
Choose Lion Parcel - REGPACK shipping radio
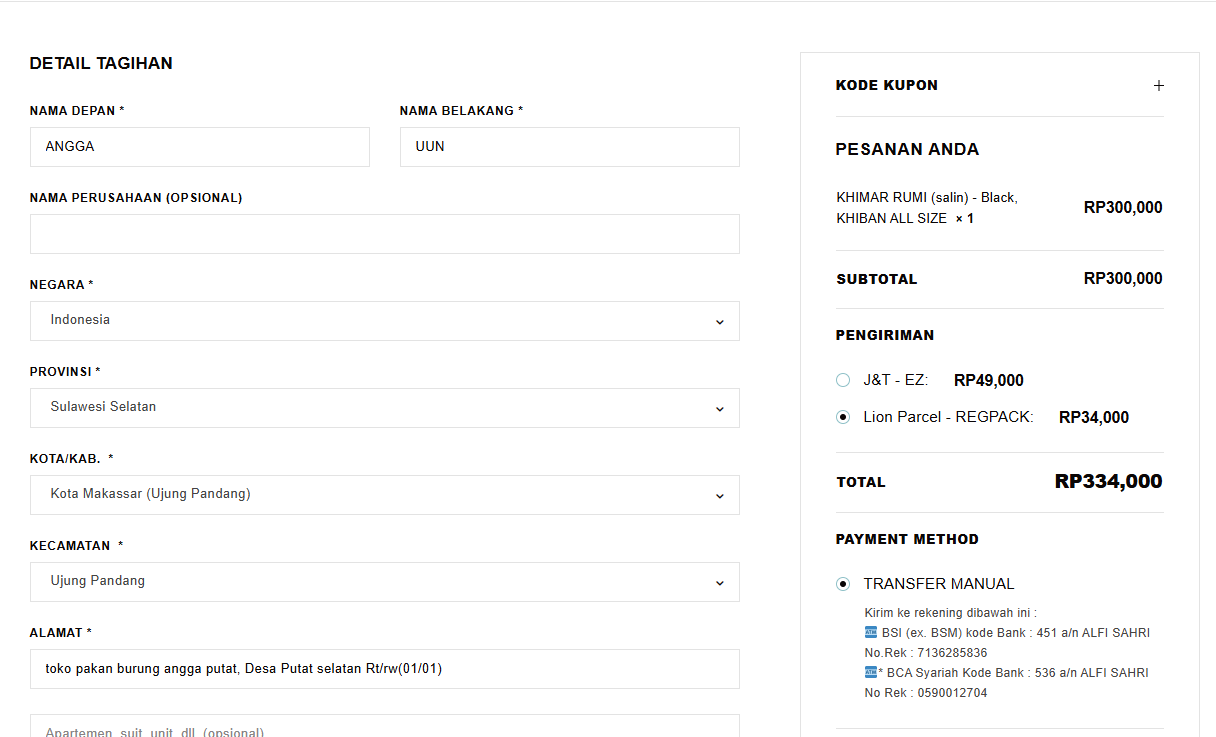click(x=843, y=417)
